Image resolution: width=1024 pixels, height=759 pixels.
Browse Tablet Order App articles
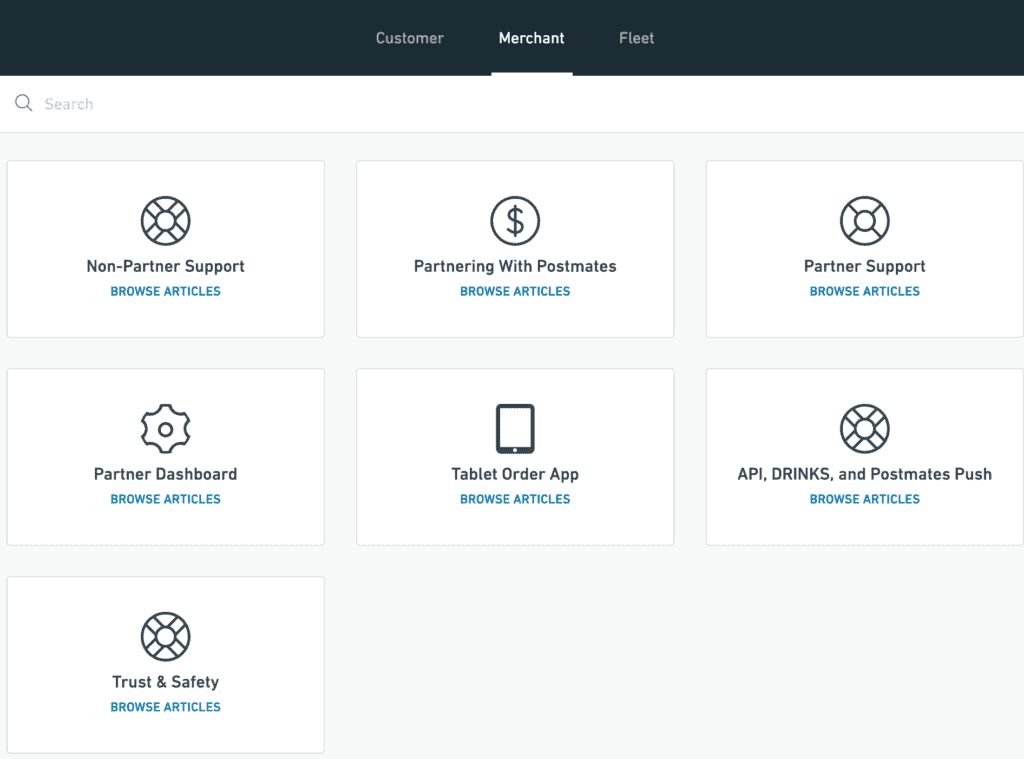[515, 499]
